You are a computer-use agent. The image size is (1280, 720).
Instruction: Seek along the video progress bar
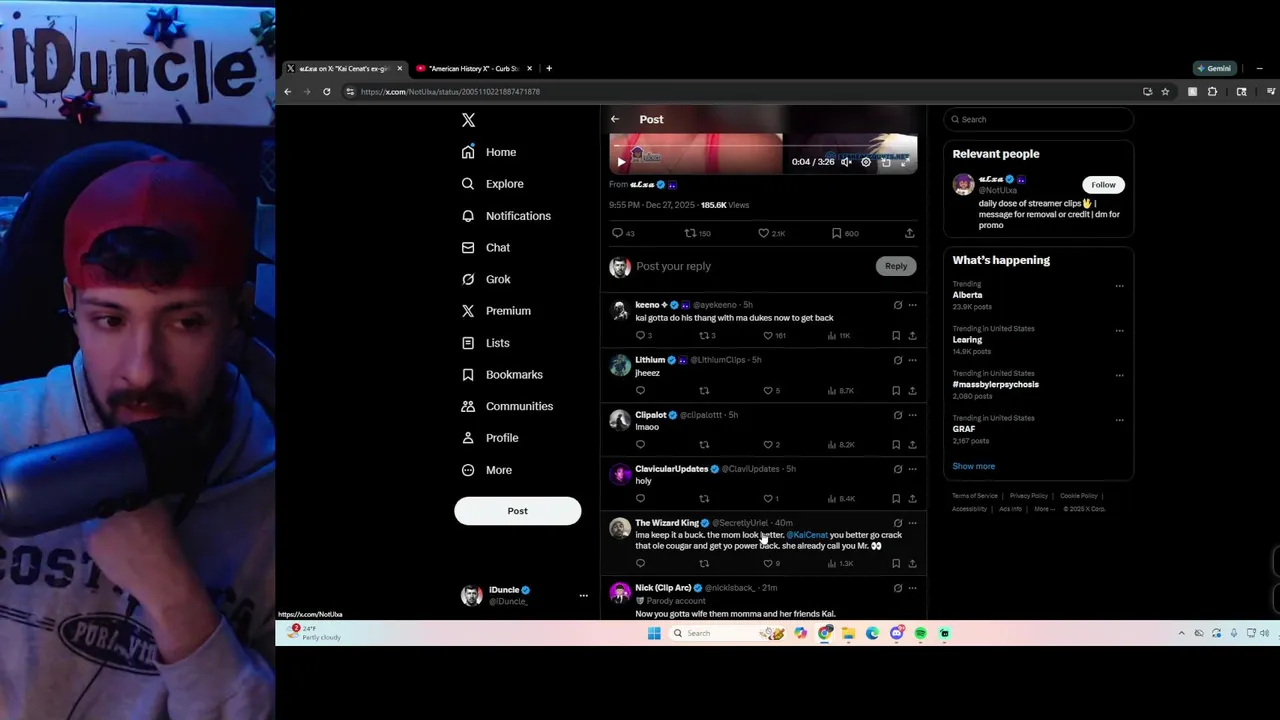(x=763, y=147)
